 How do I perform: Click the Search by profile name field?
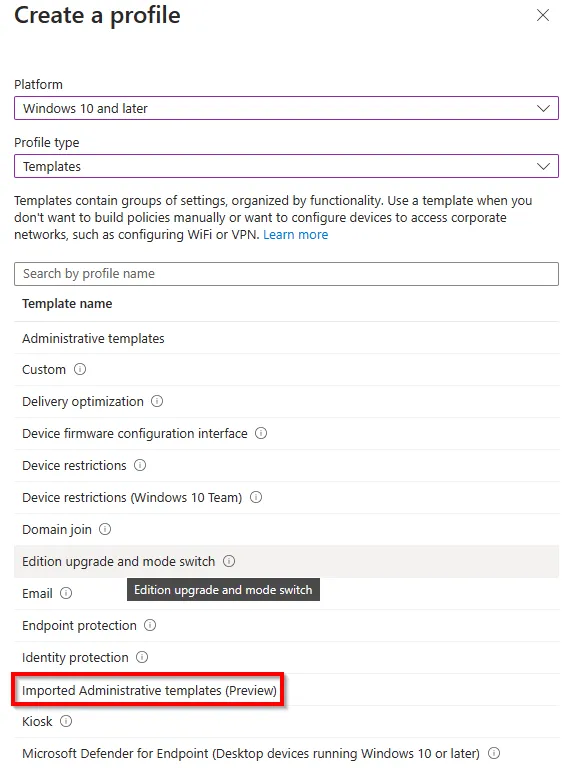pyautogui.click(x=286, y=274)
